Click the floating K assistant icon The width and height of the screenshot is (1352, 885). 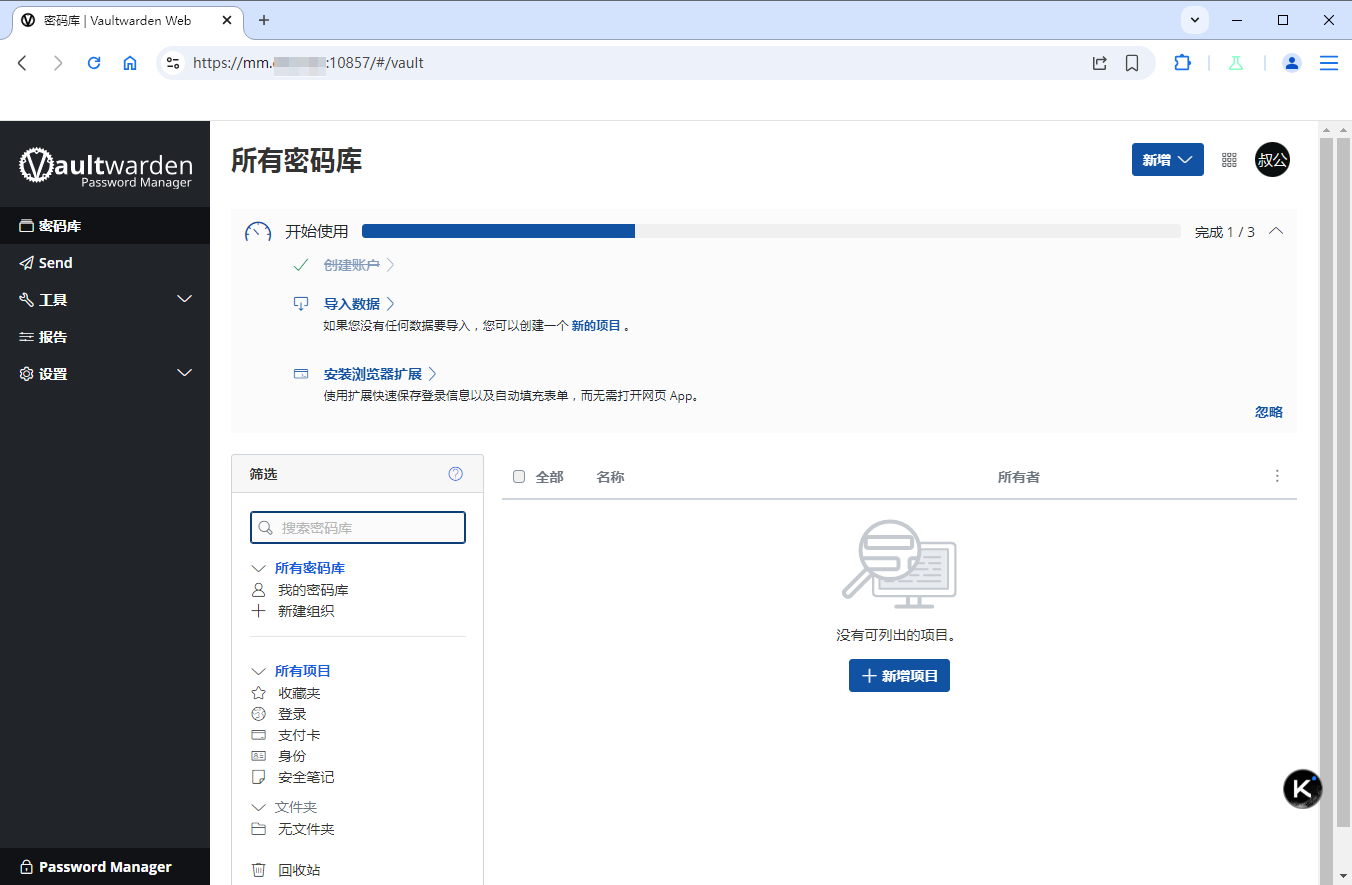point(1302,788)
